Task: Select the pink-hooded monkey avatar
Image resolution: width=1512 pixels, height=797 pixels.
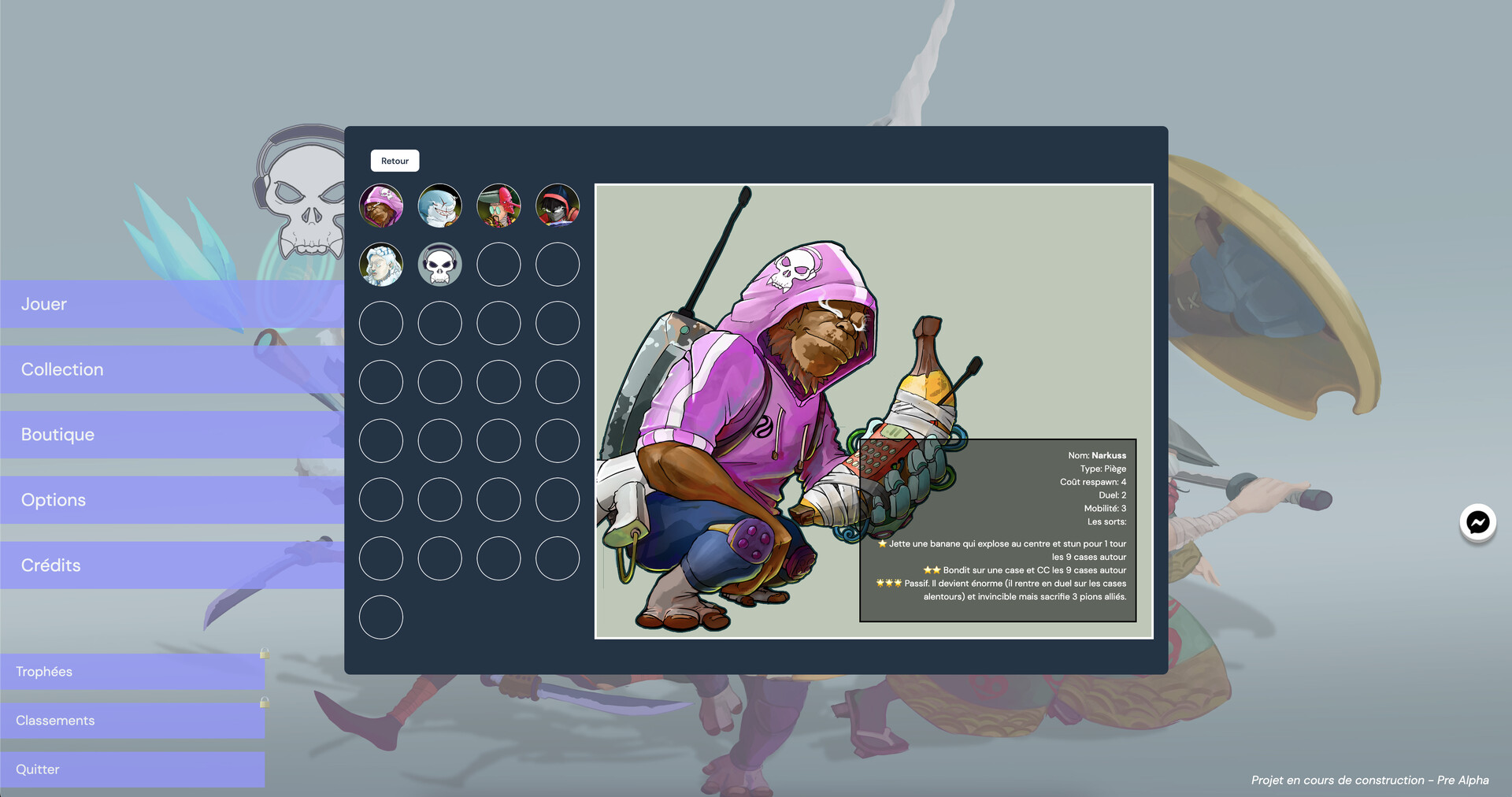Action: pos(381,206)
